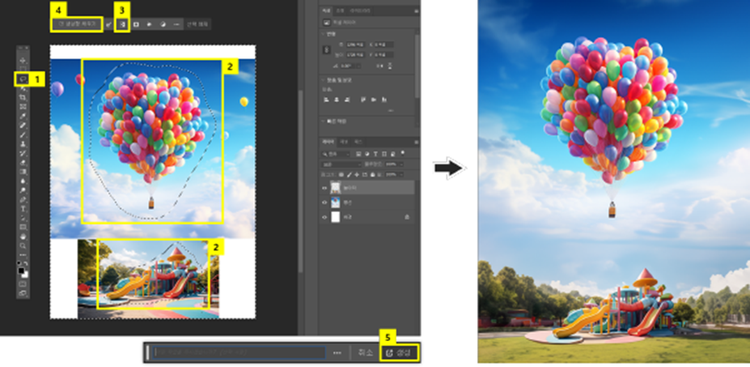Select the History Brush tool

coord(23,153)
